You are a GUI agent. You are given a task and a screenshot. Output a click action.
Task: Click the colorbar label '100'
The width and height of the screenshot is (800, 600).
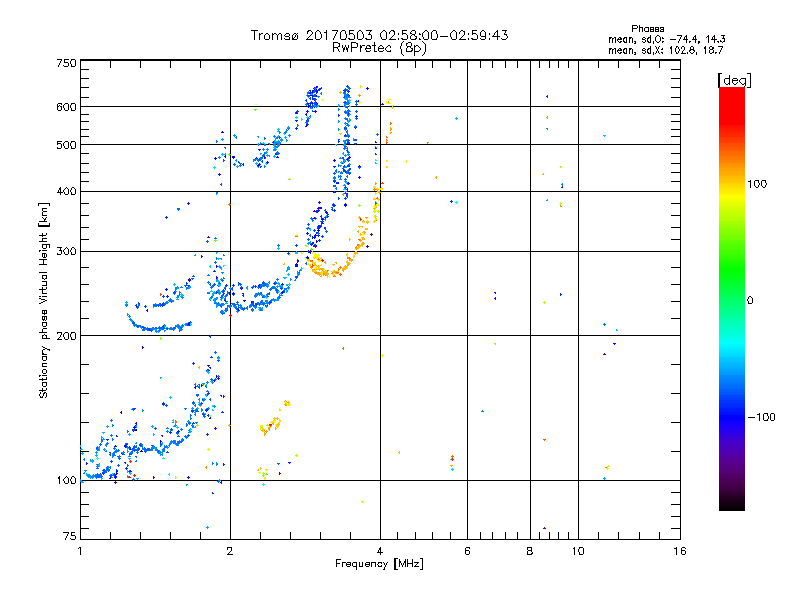(x=757, y=184)
